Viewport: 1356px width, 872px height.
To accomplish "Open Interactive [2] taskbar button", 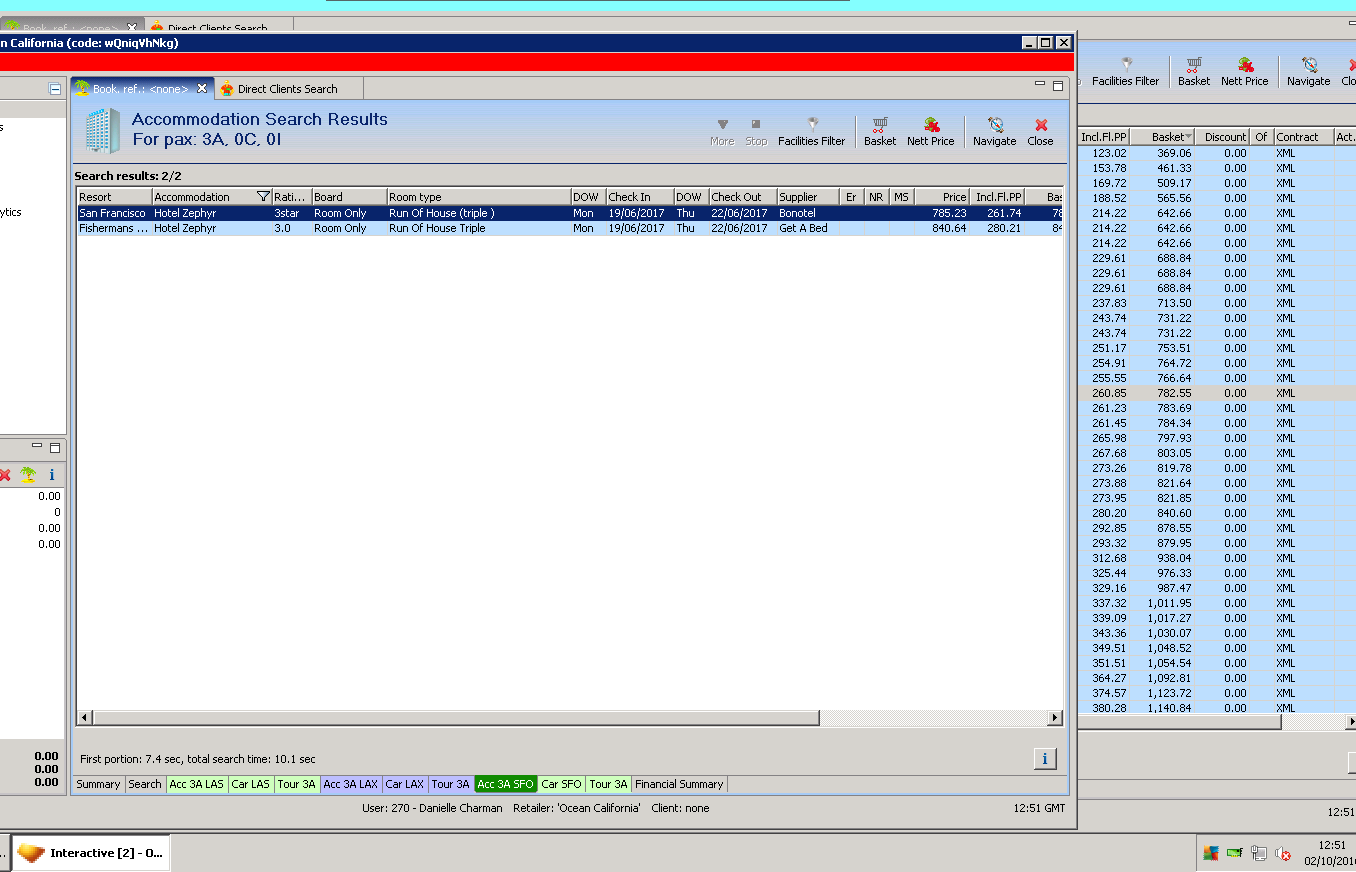I will pyautogui.click(x=90, y=853).
